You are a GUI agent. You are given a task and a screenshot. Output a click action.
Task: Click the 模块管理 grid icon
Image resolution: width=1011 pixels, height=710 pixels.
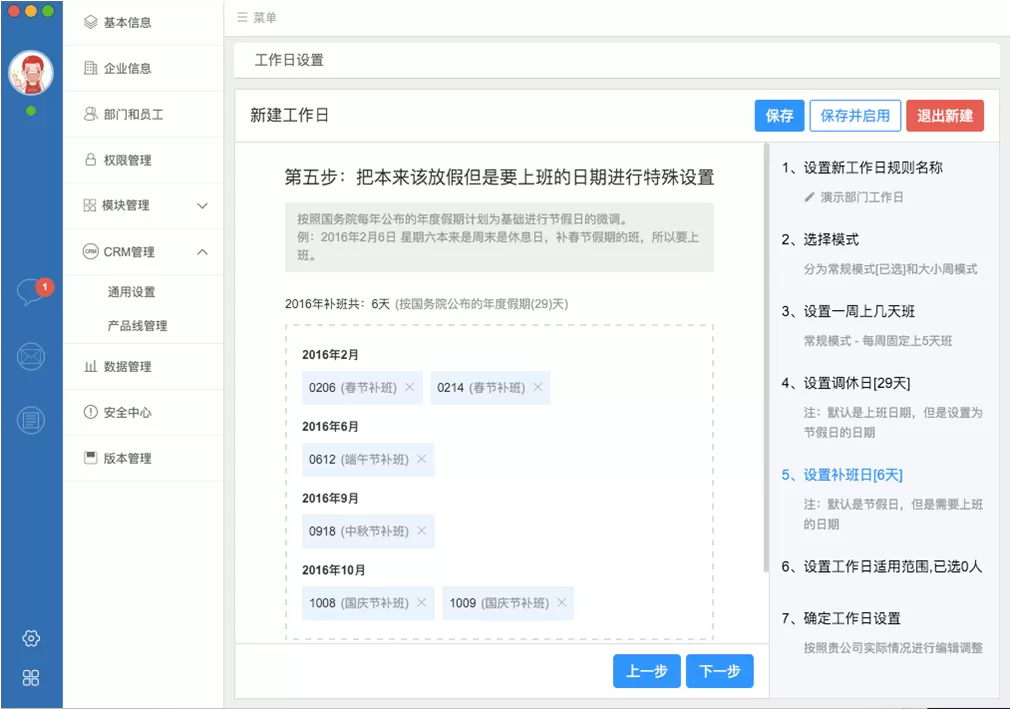click(90, 205)
